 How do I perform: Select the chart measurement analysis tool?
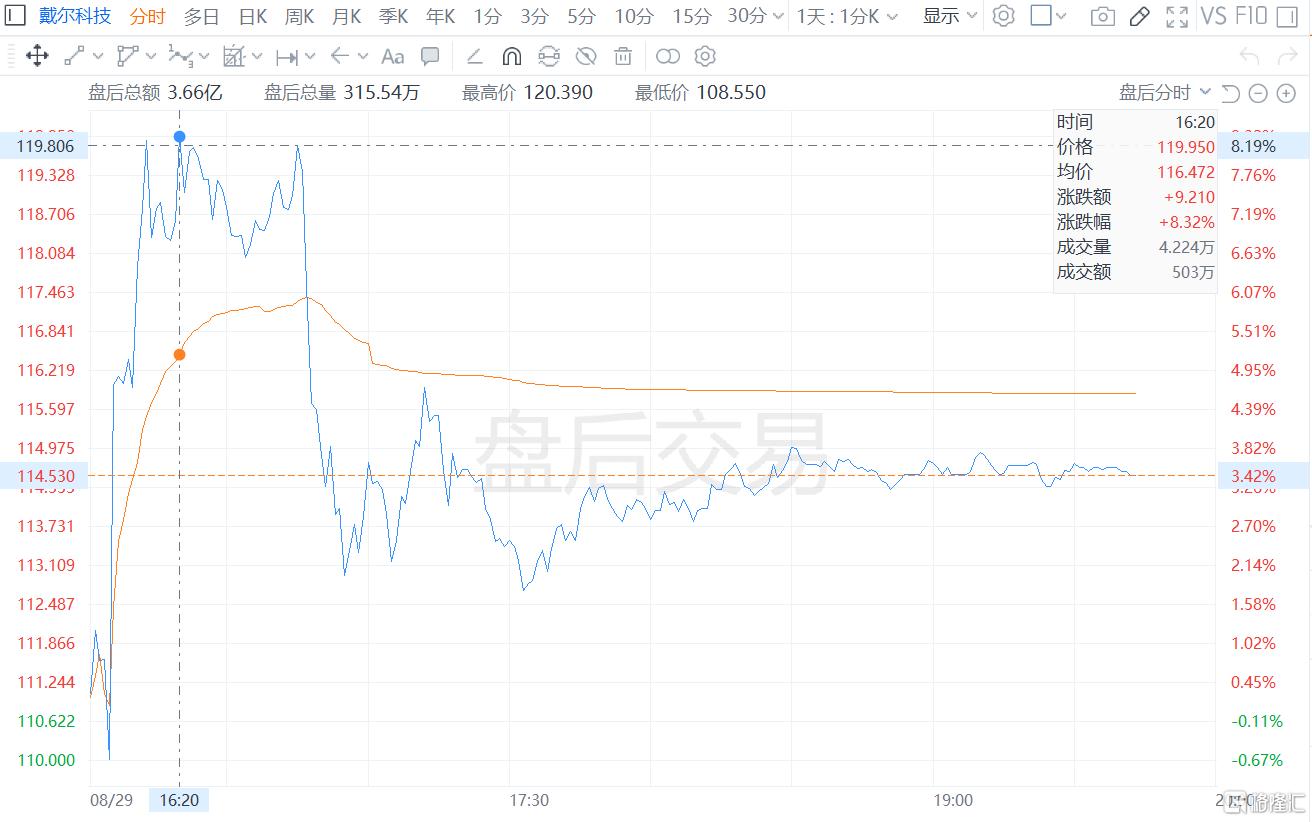[234, 56]
